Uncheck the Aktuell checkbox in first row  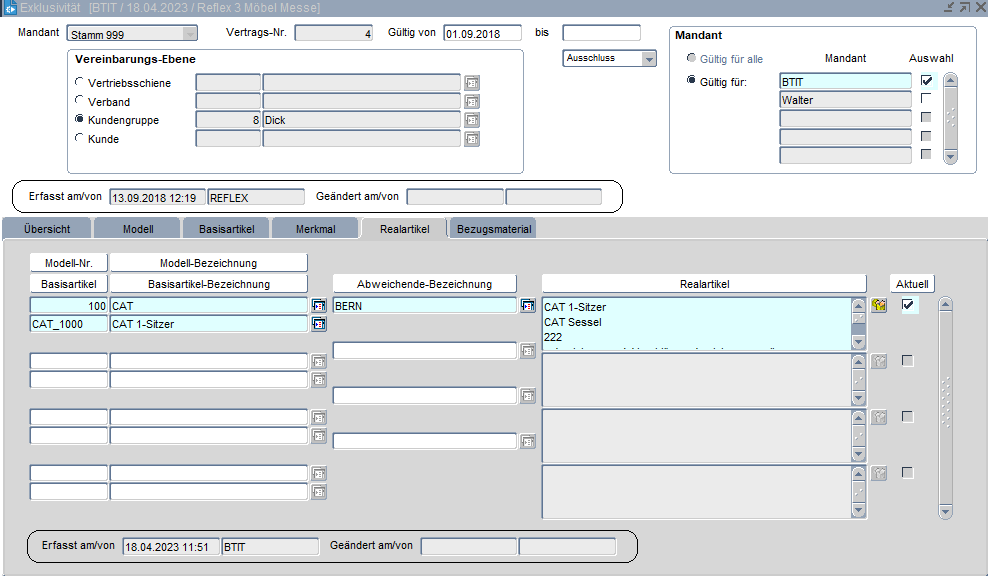click(x=908, y=305)
